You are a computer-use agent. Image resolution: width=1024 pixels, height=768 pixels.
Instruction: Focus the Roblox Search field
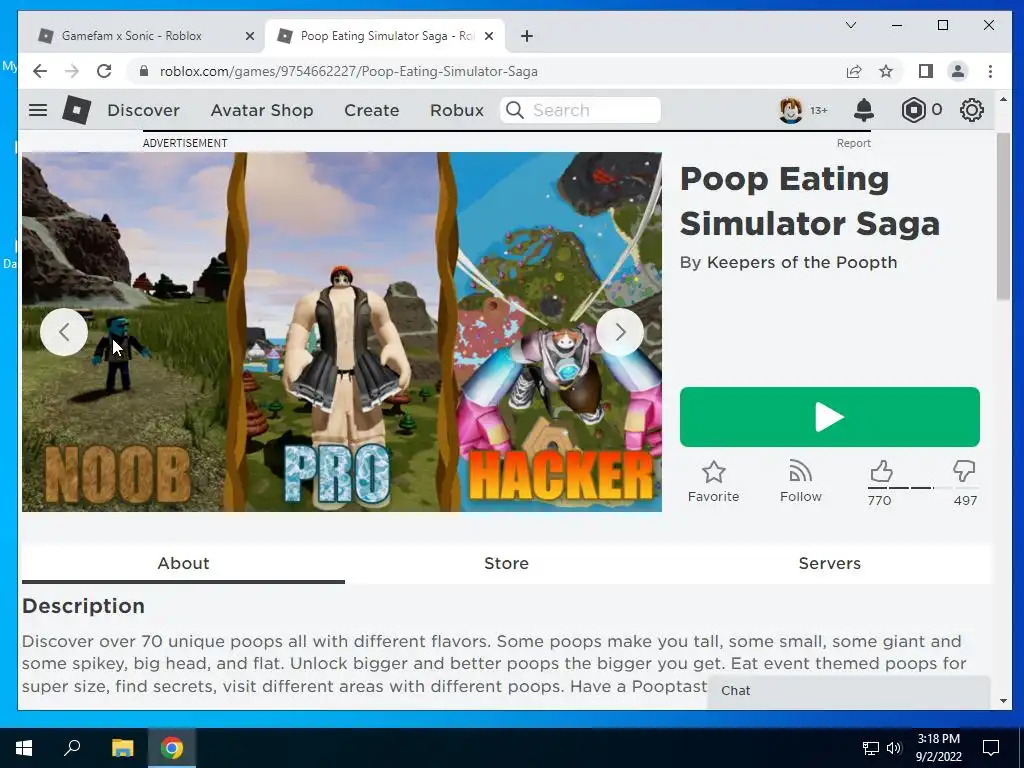581,110
